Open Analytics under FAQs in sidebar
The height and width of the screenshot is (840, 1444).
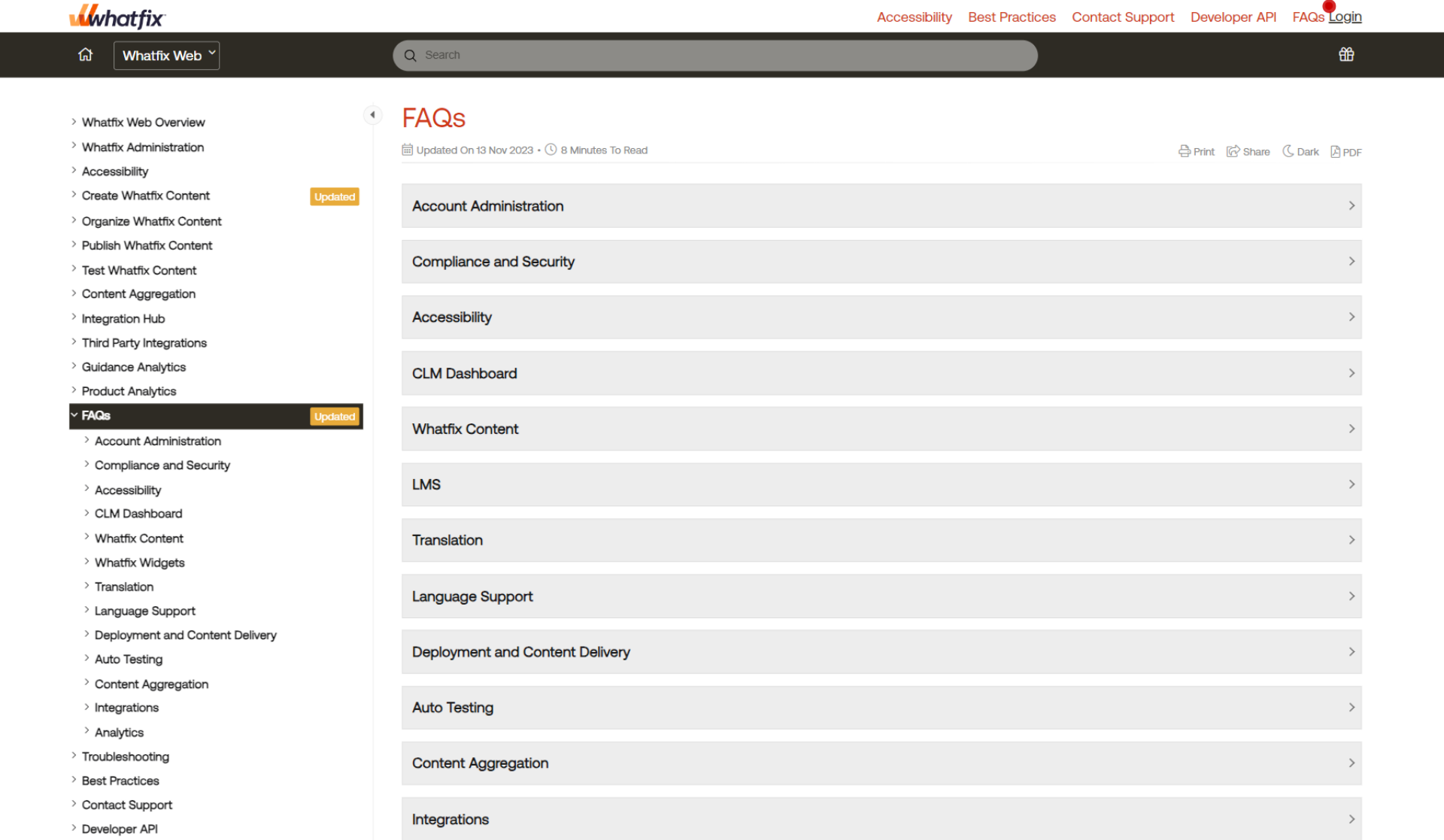pos(119,732)
